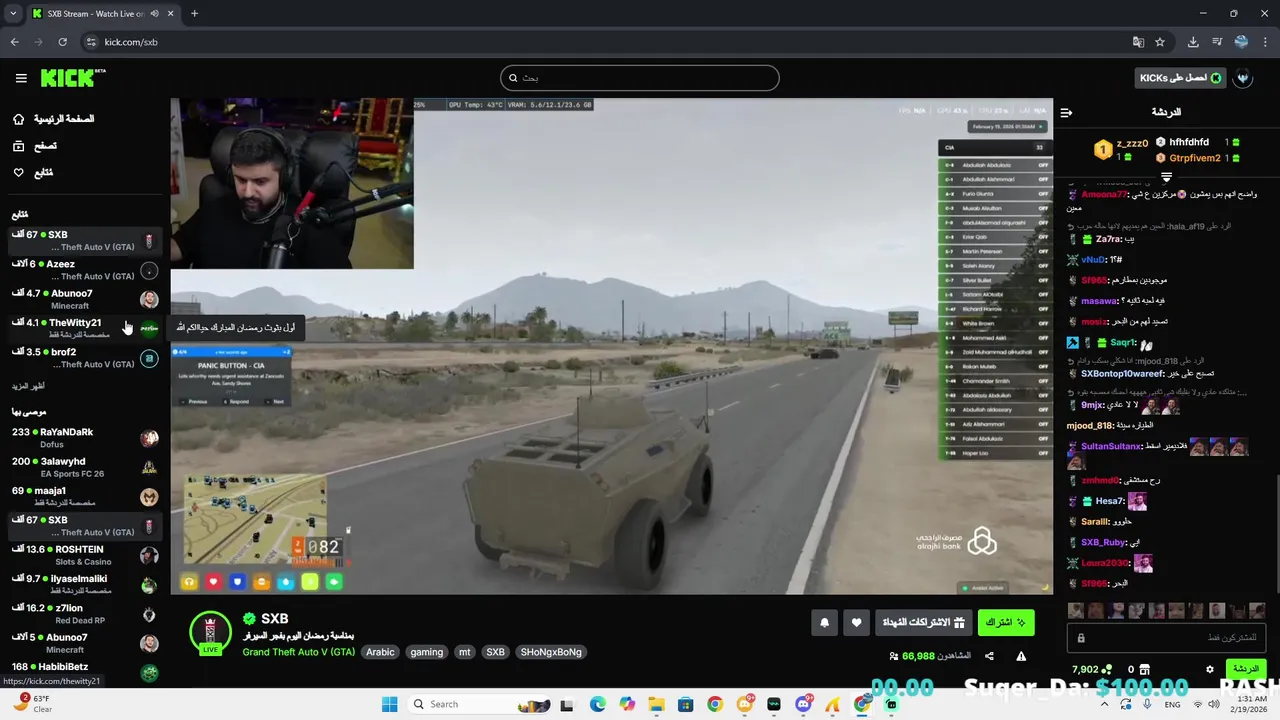
Task: Click the search bar on Kick
Action: tap(640, 78)
